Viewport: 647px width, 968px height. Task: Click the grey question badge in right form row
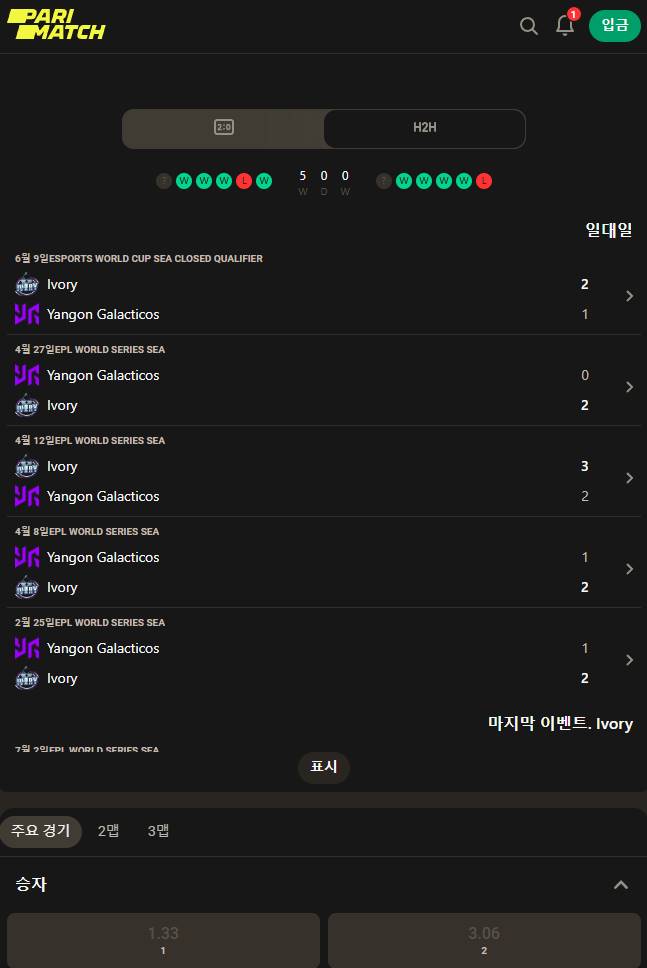tap(384, 181)
